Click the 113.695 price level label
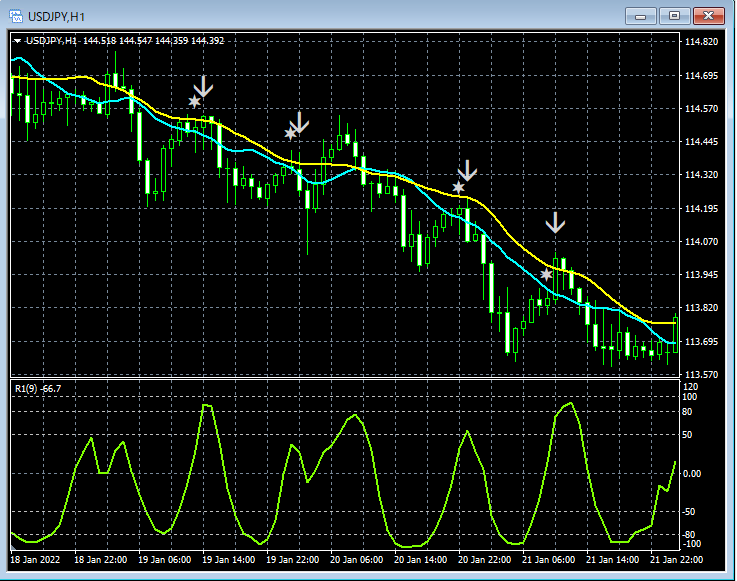 point(701,342)
